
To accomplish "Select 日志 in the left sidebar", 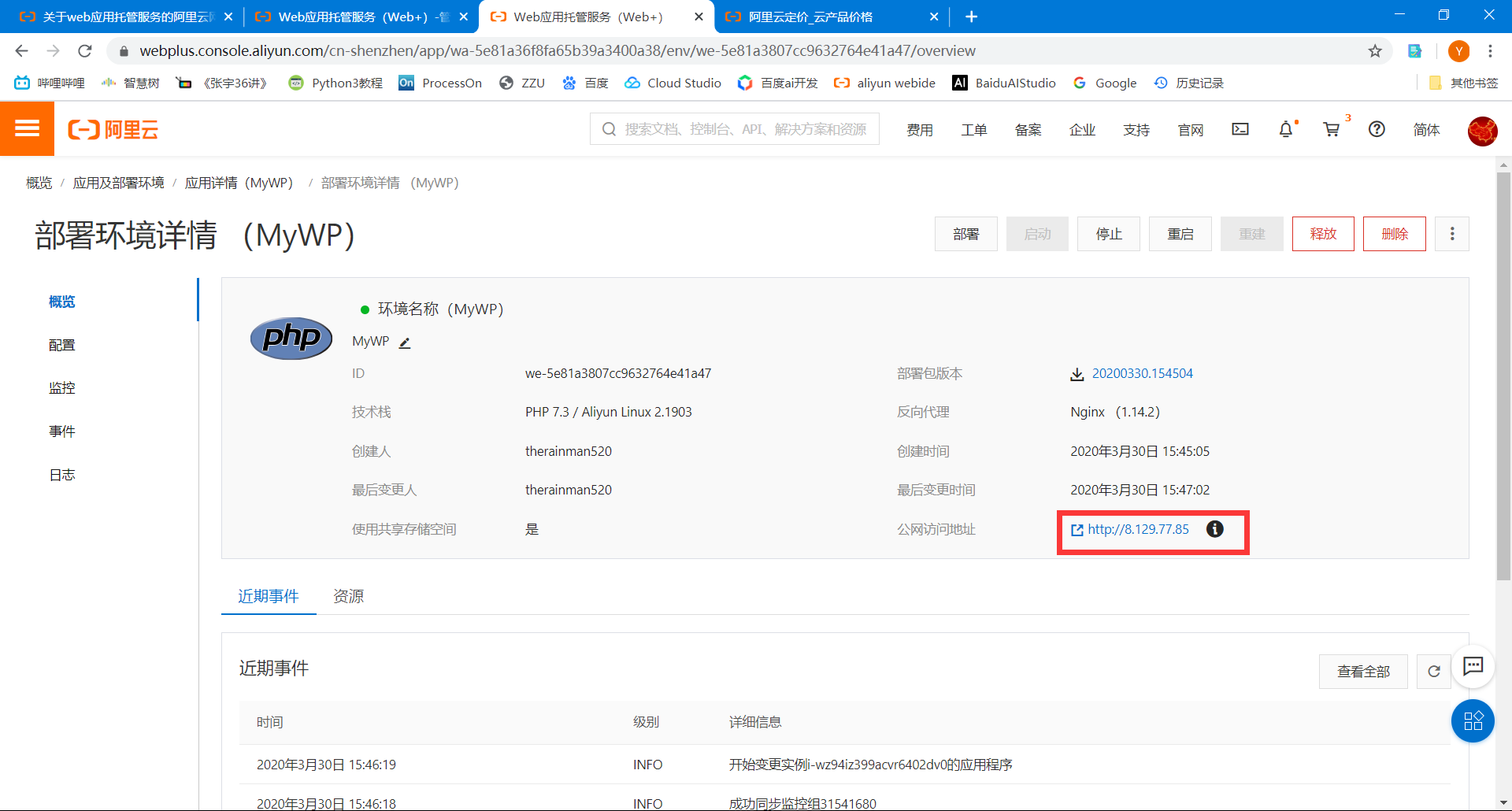I will click(62, 474).
